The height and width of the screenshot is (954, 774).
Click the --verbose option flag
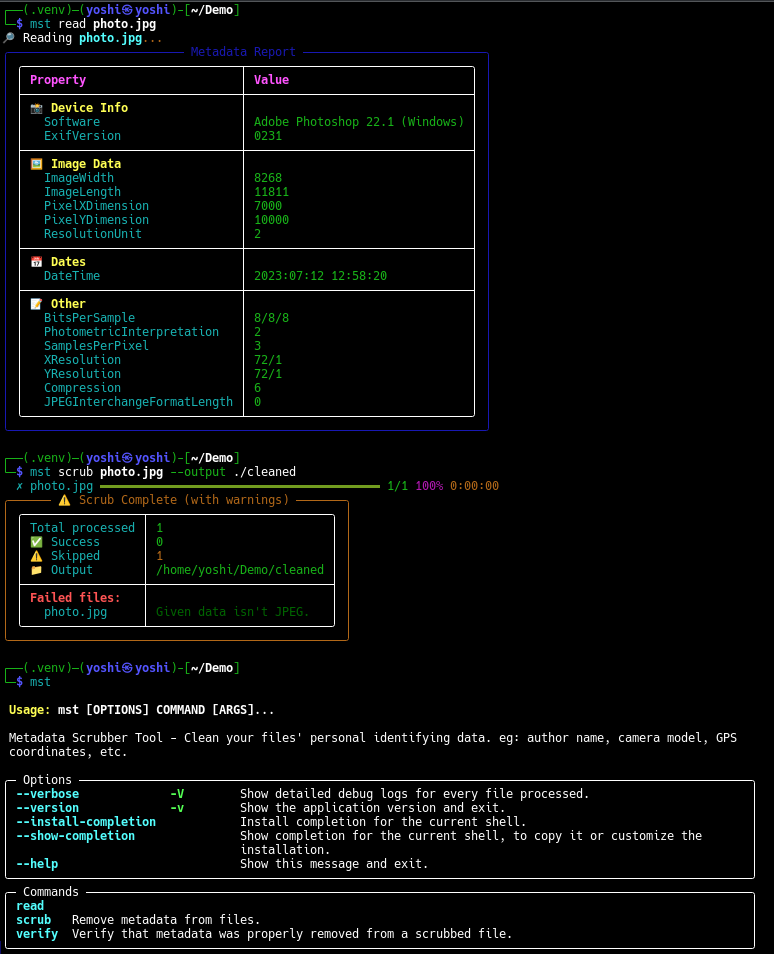[47, 794]
